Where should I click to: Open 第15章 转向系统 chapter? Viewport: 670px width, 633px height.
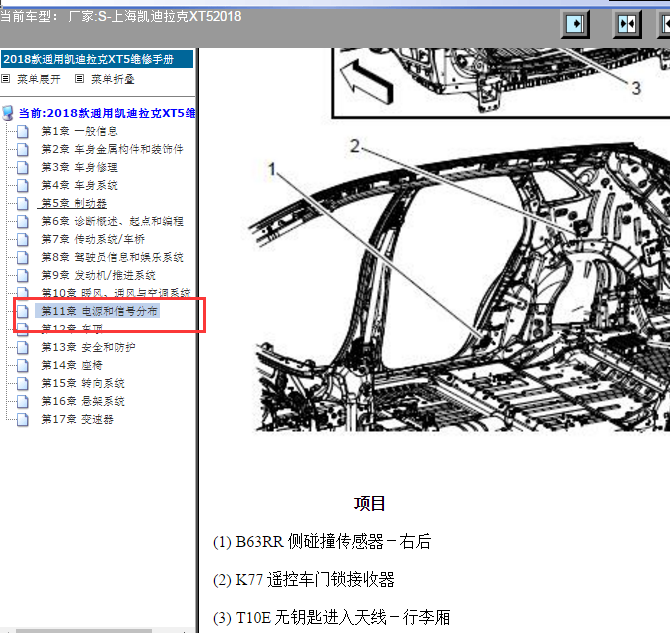(83, 383)
